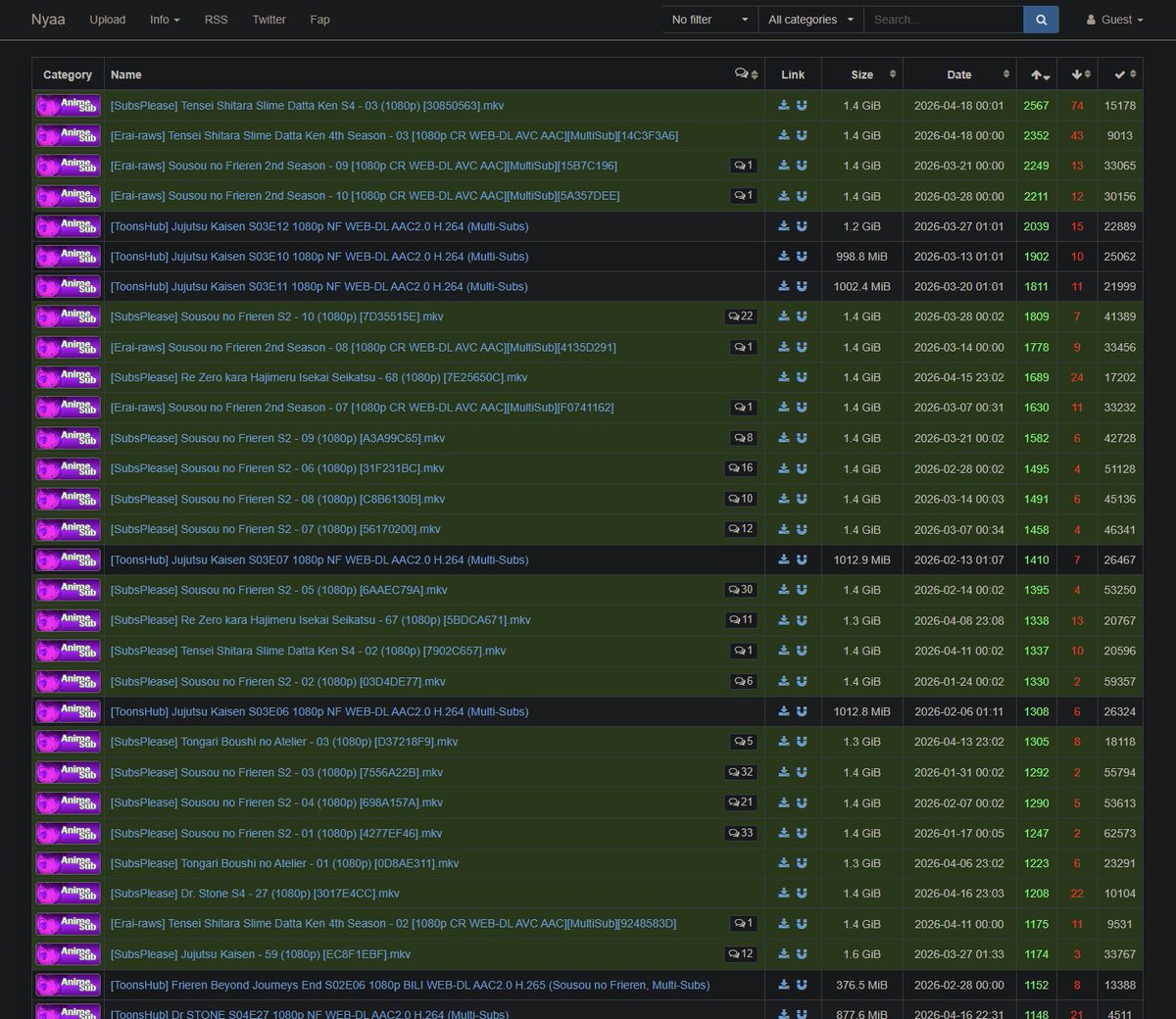Click Anime Sub category icon for Dr. Stone S4 - 27
Viewport: 1176px width, 1019px height.
(x=69, y=894)
